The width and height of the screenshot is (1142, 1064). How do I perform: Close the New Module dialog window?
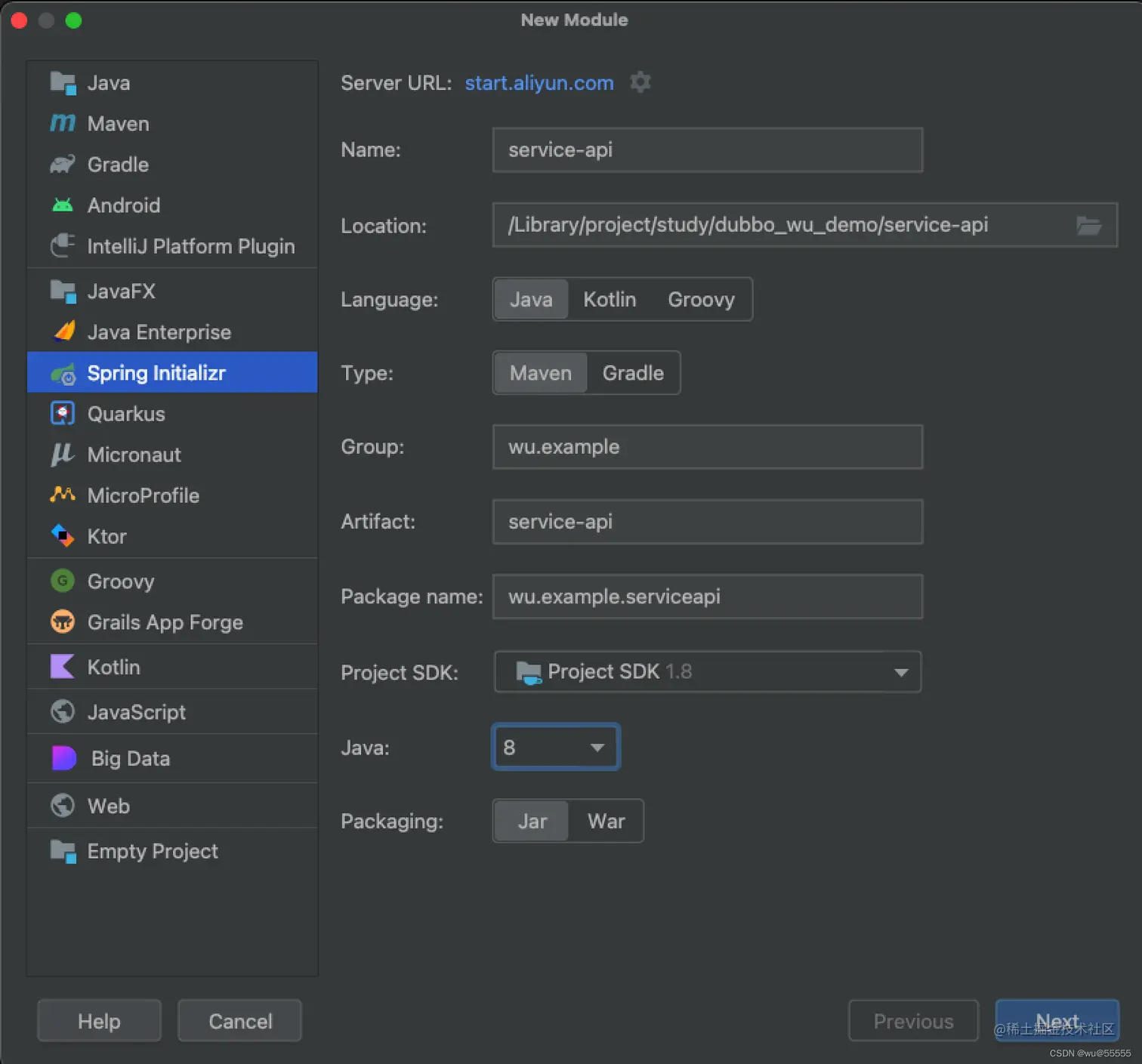(20, 20)
